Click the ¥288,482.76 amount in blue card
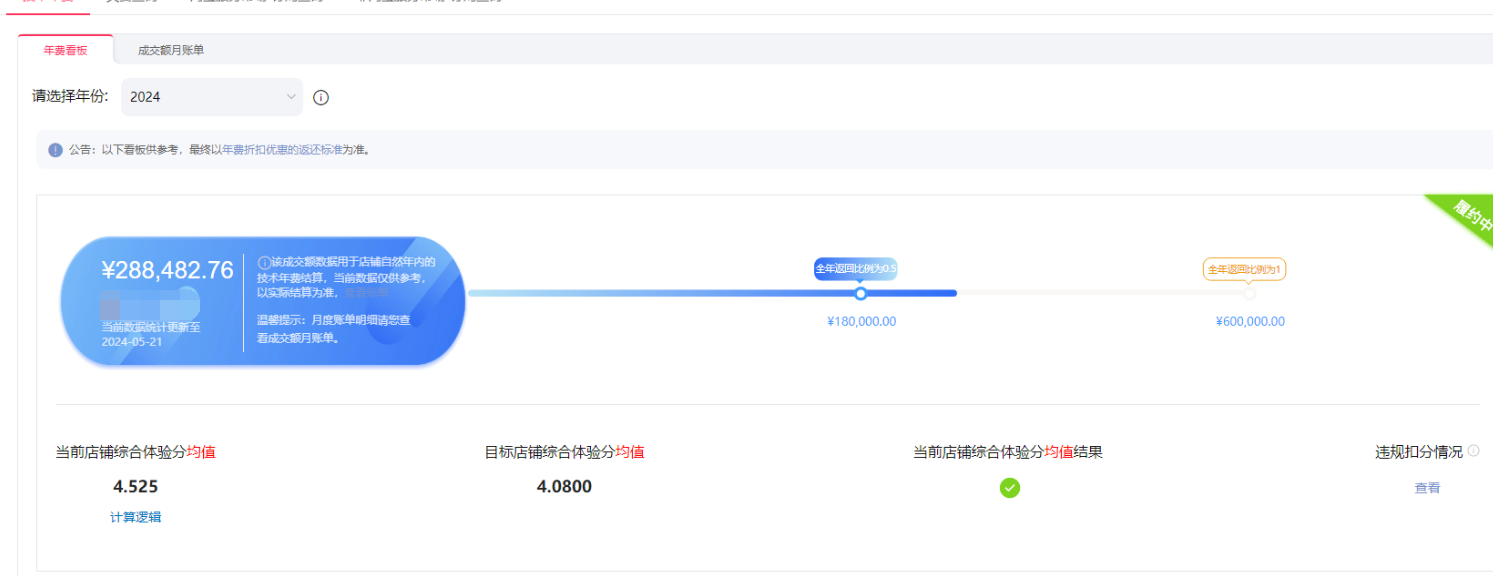The image size is (1493, 576). click(167, 270)
